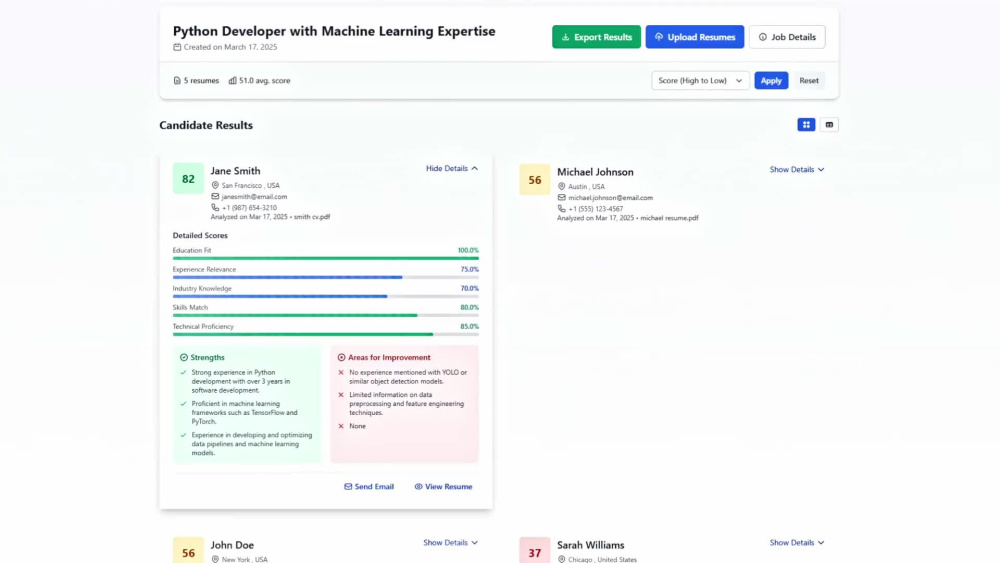
Task: Click michael.johnson@email.com address
Action: coord(610,198)
